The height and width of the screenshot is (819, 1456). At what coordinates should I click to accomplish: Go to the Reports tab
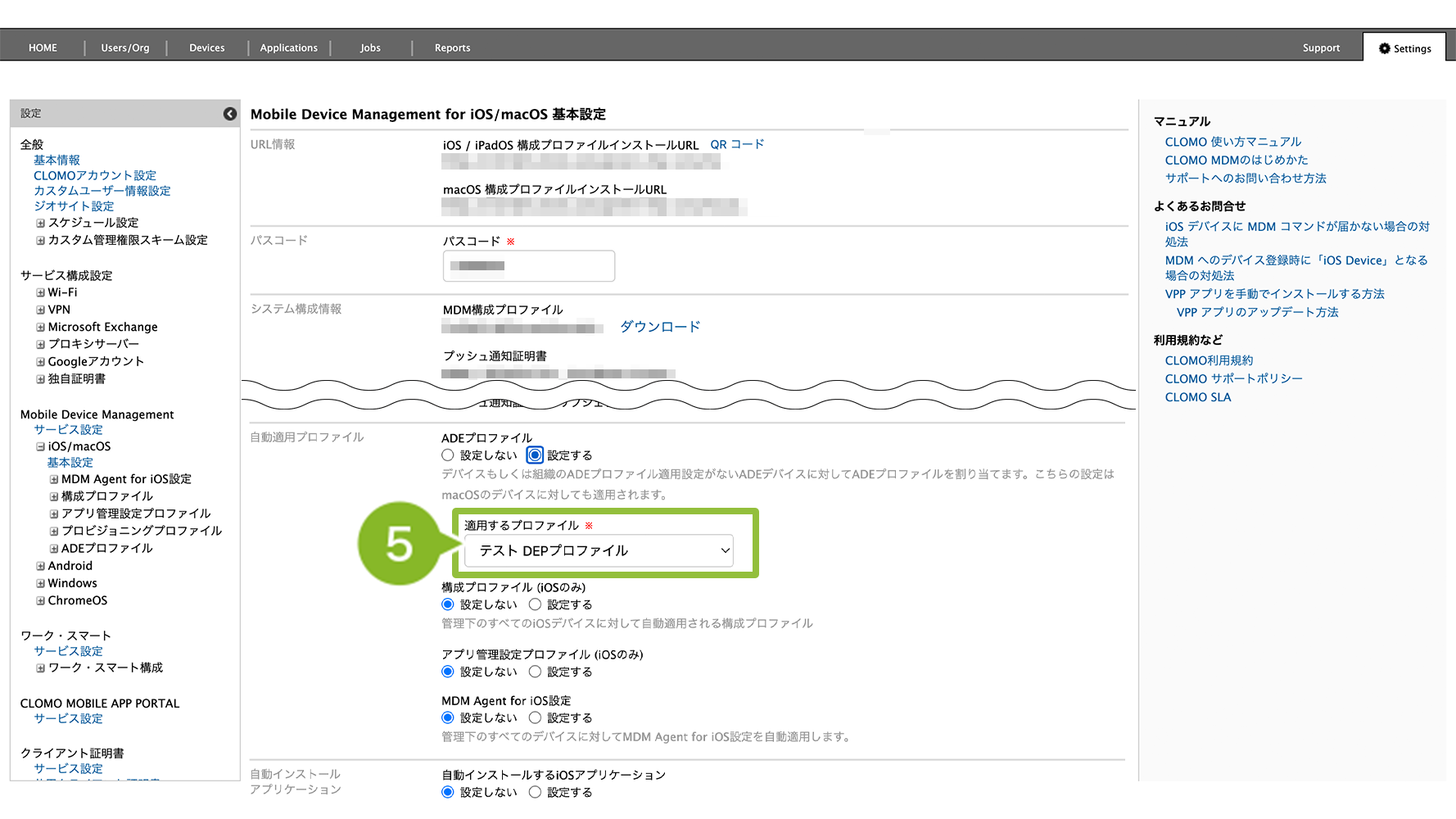pos(452,48)
